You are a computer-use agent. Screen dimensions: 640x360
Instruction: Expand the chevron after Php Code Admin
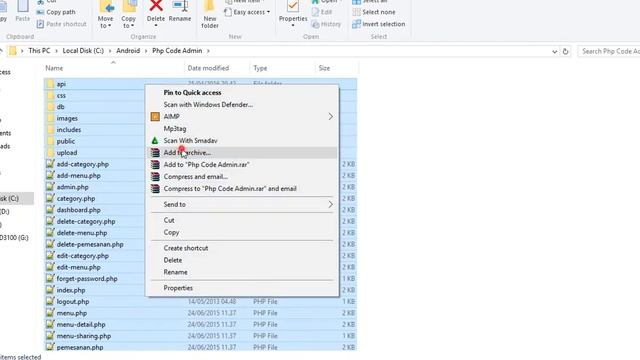click(208, 51)
